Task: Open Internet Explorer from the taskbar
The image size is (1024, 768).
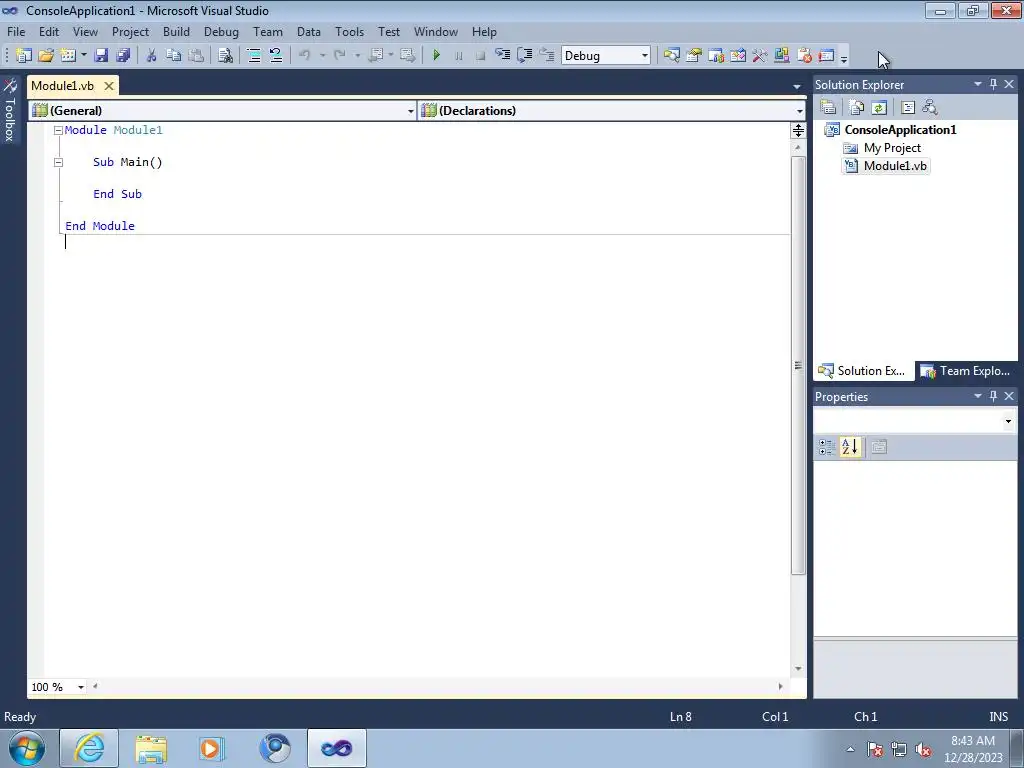Action: tap(89, 748)
